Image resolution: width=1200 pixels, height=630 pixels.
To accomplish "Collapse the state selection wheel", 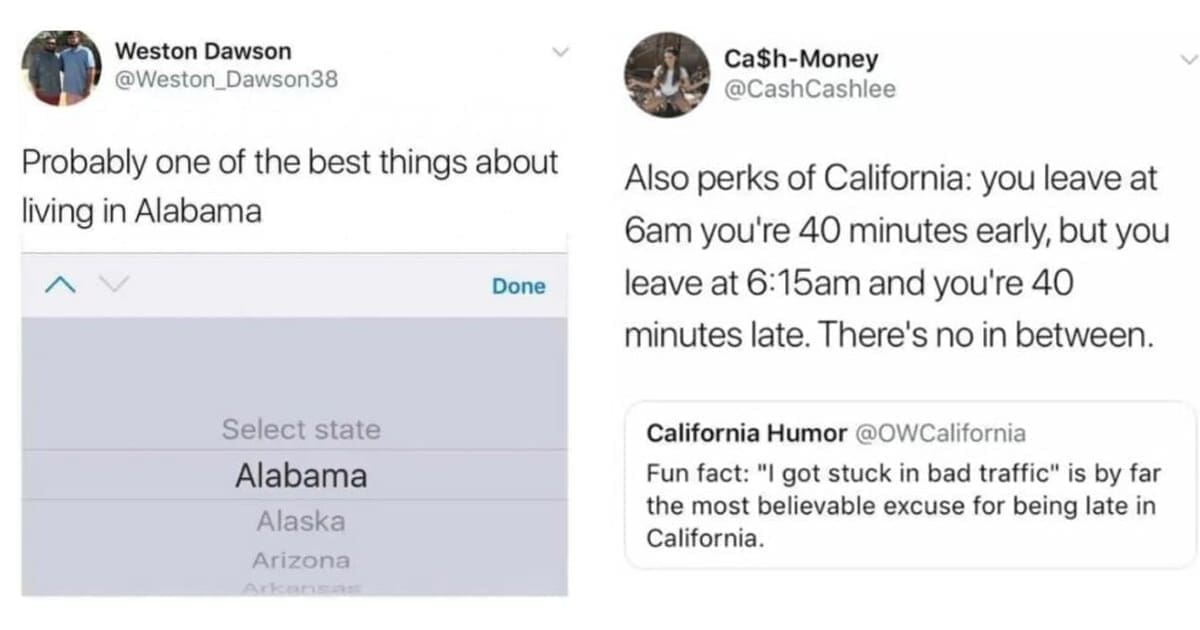I will (518, 285).
